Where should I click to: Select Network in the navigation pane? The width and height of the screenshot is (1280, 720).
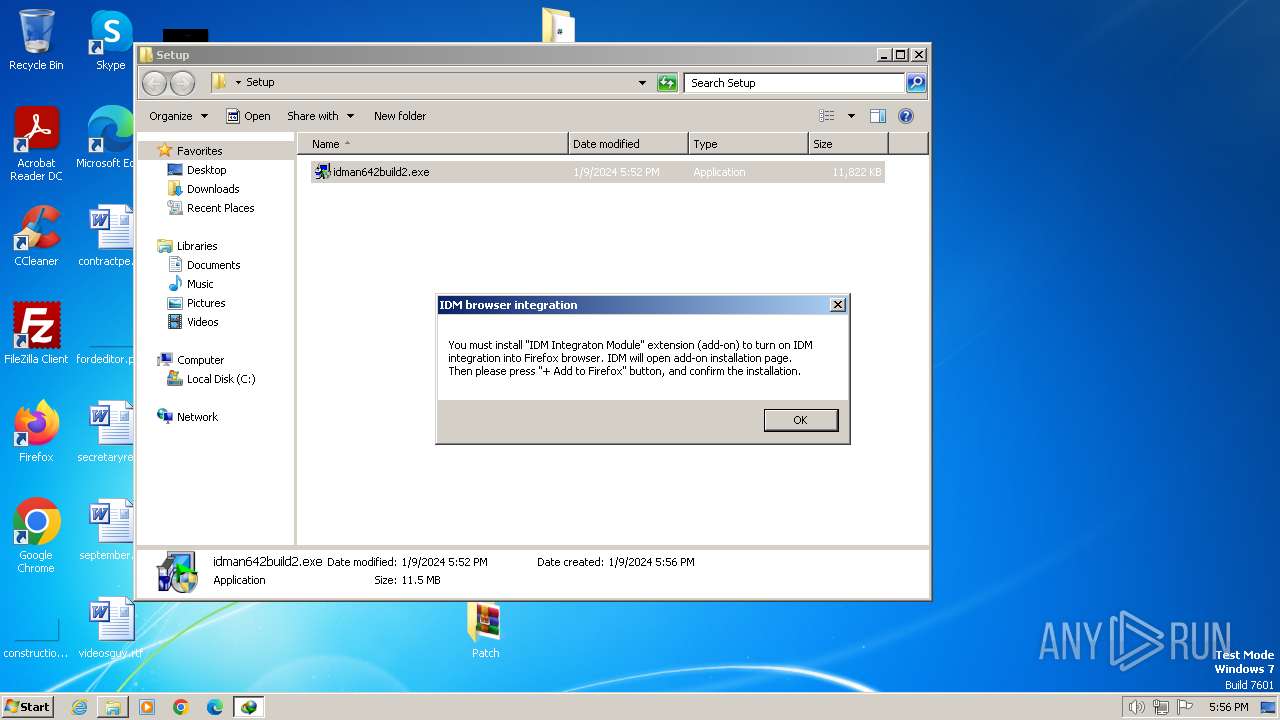pos(197,417)
